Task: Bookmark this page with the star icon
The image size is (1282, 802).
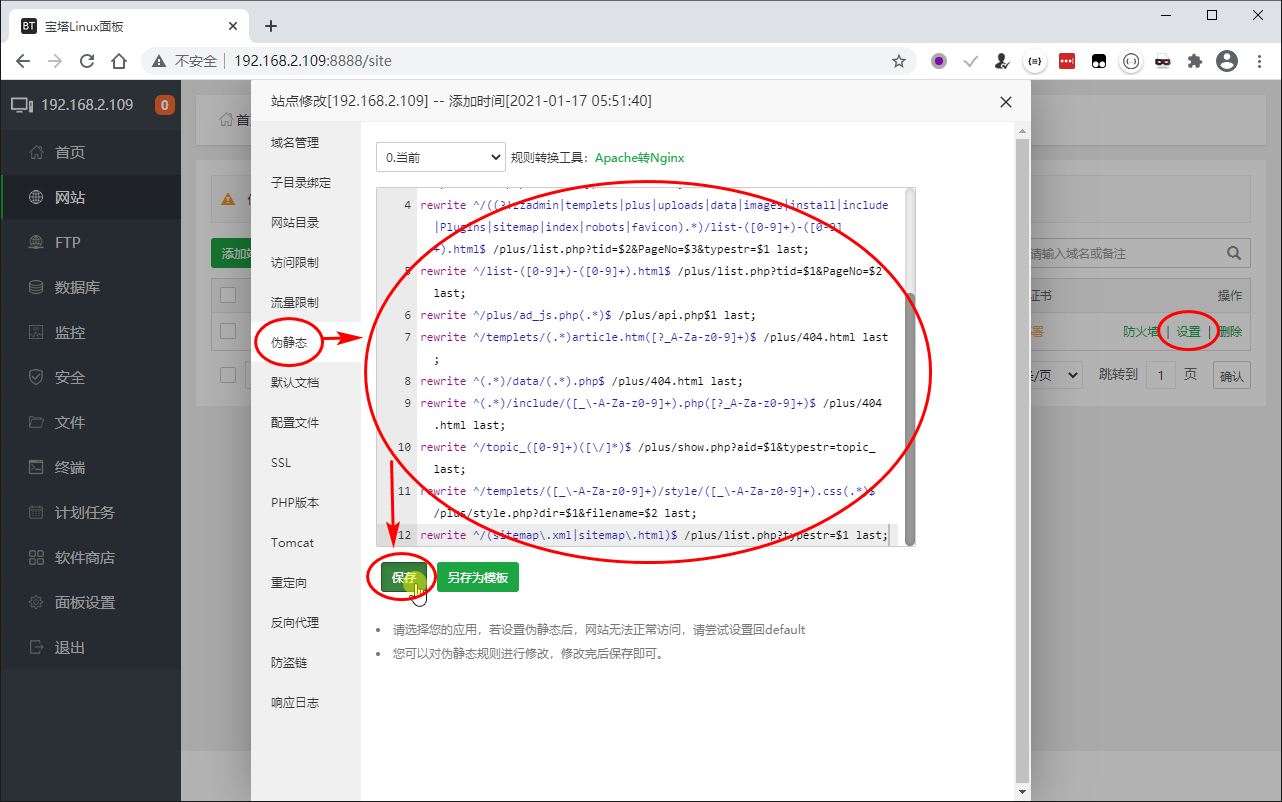Action: point(898,61)
